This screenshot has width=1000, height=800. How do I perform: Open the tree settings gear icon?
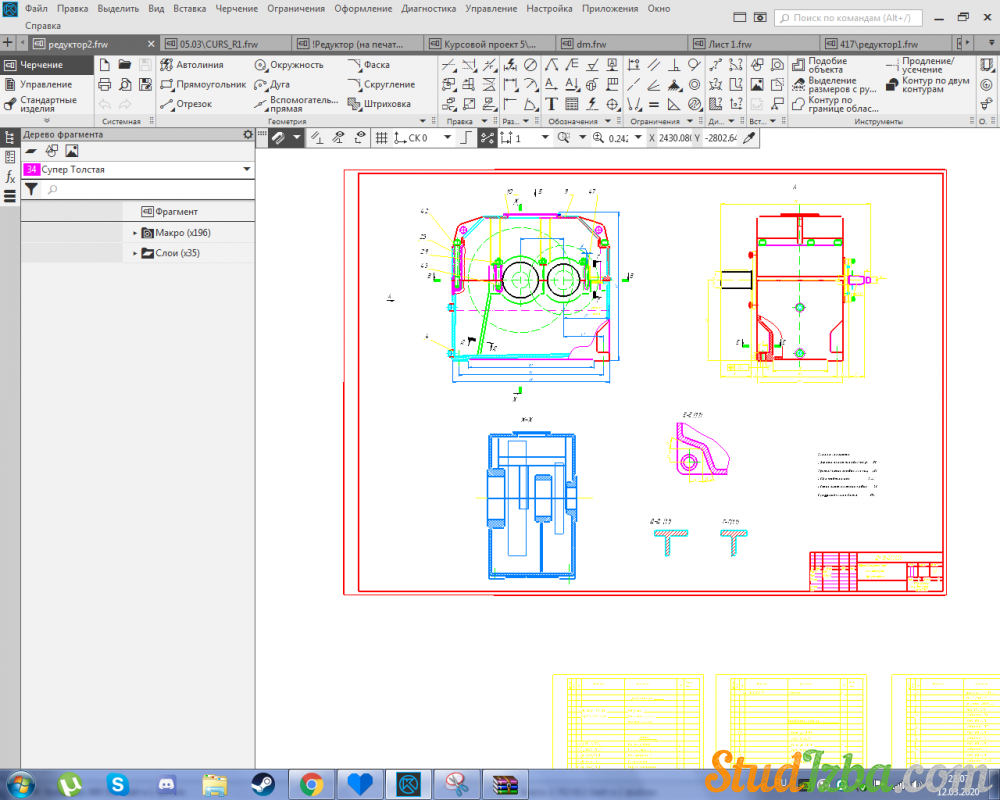tap(248, 134)
